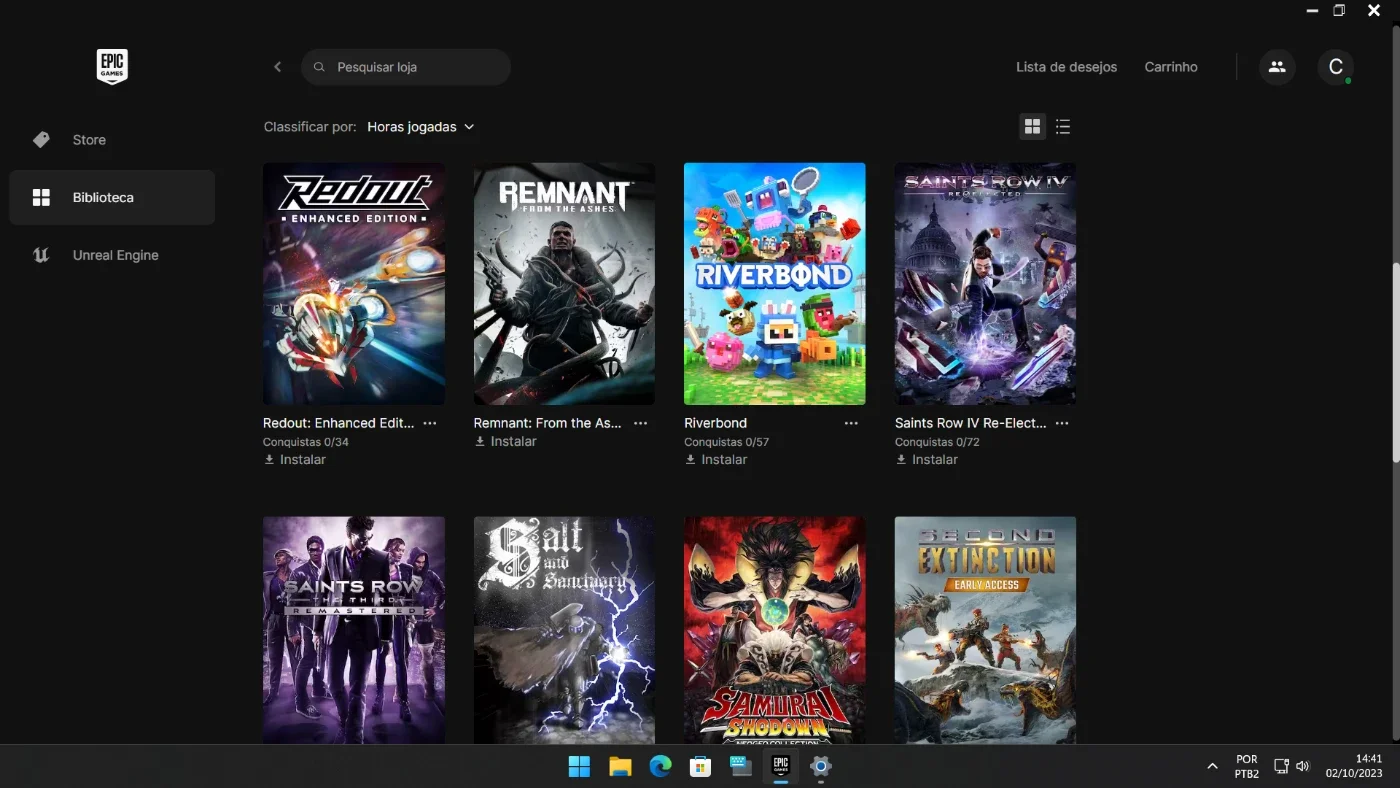This screenshot has width=1400, height=788.
Task: Go back using the left chevron arrow
Action: click(278, 67)
